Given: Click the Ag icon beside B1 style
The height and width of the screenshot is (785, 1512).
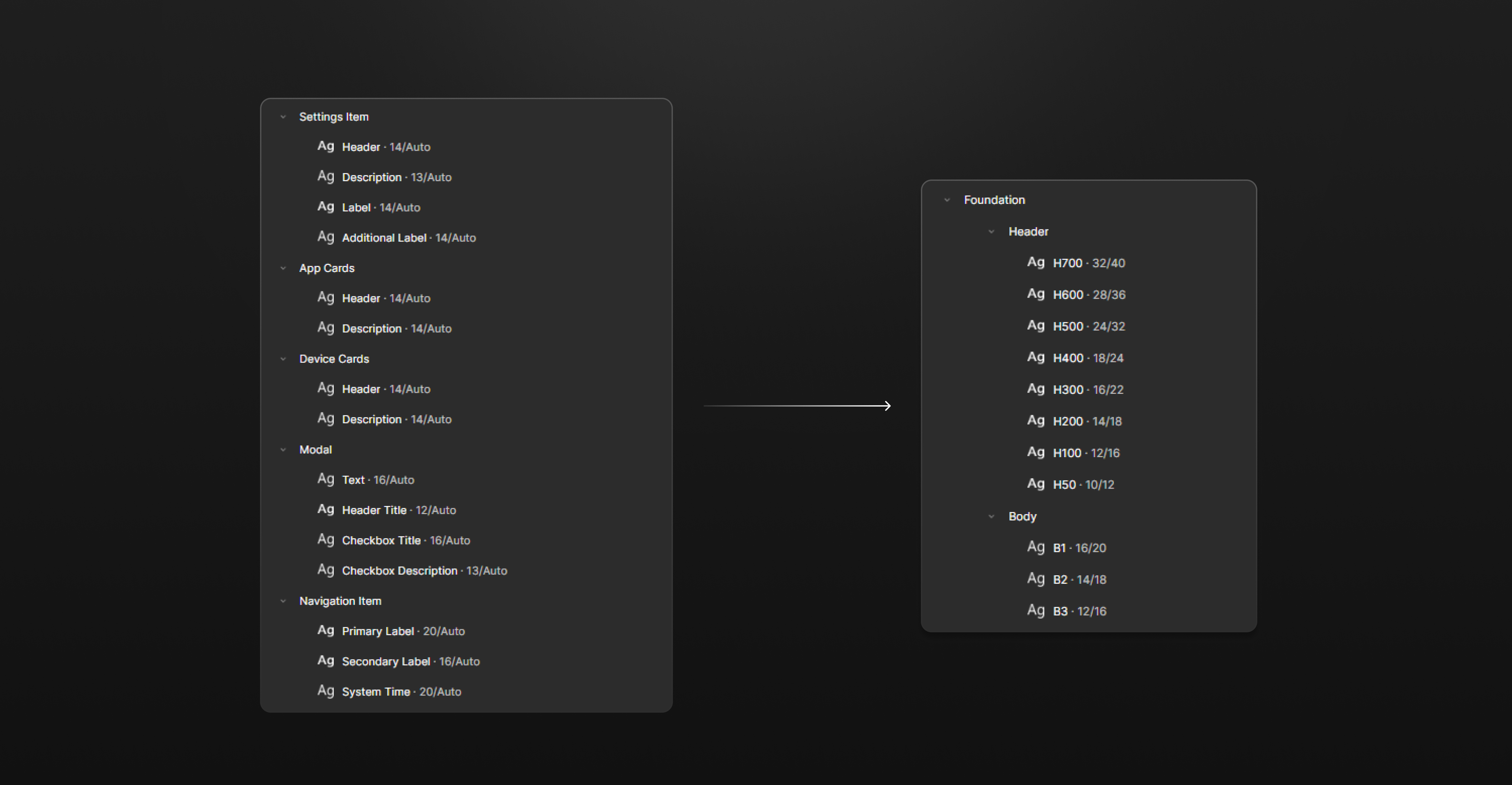Looking at the screenshot, I should (x=1035, y=547).
